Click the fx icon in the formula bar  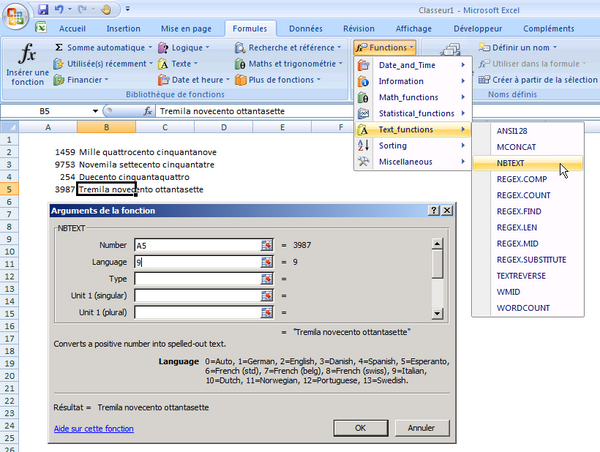coord(148,111)
